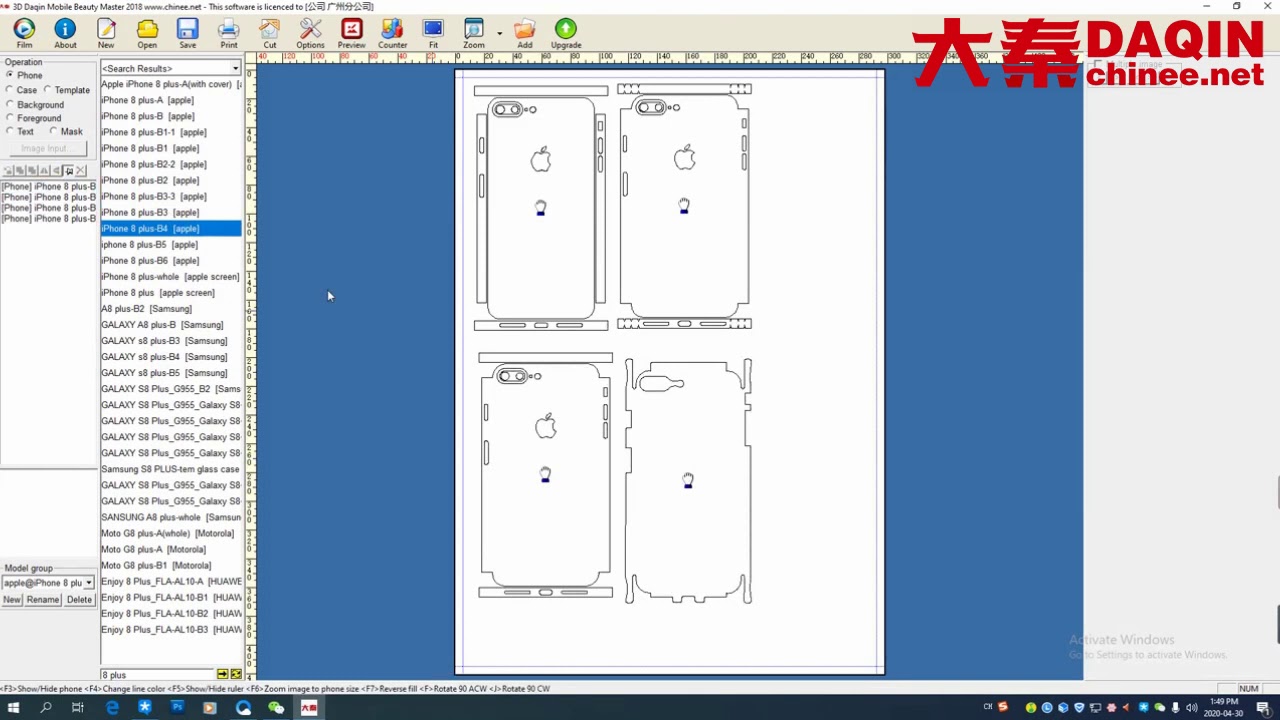Image resolution: width=1280 pixels, height=720 pixels.
Task: Select the highlighted 'iPhone 8 plus-B4' entry
Action: click(x=171, y=228)
